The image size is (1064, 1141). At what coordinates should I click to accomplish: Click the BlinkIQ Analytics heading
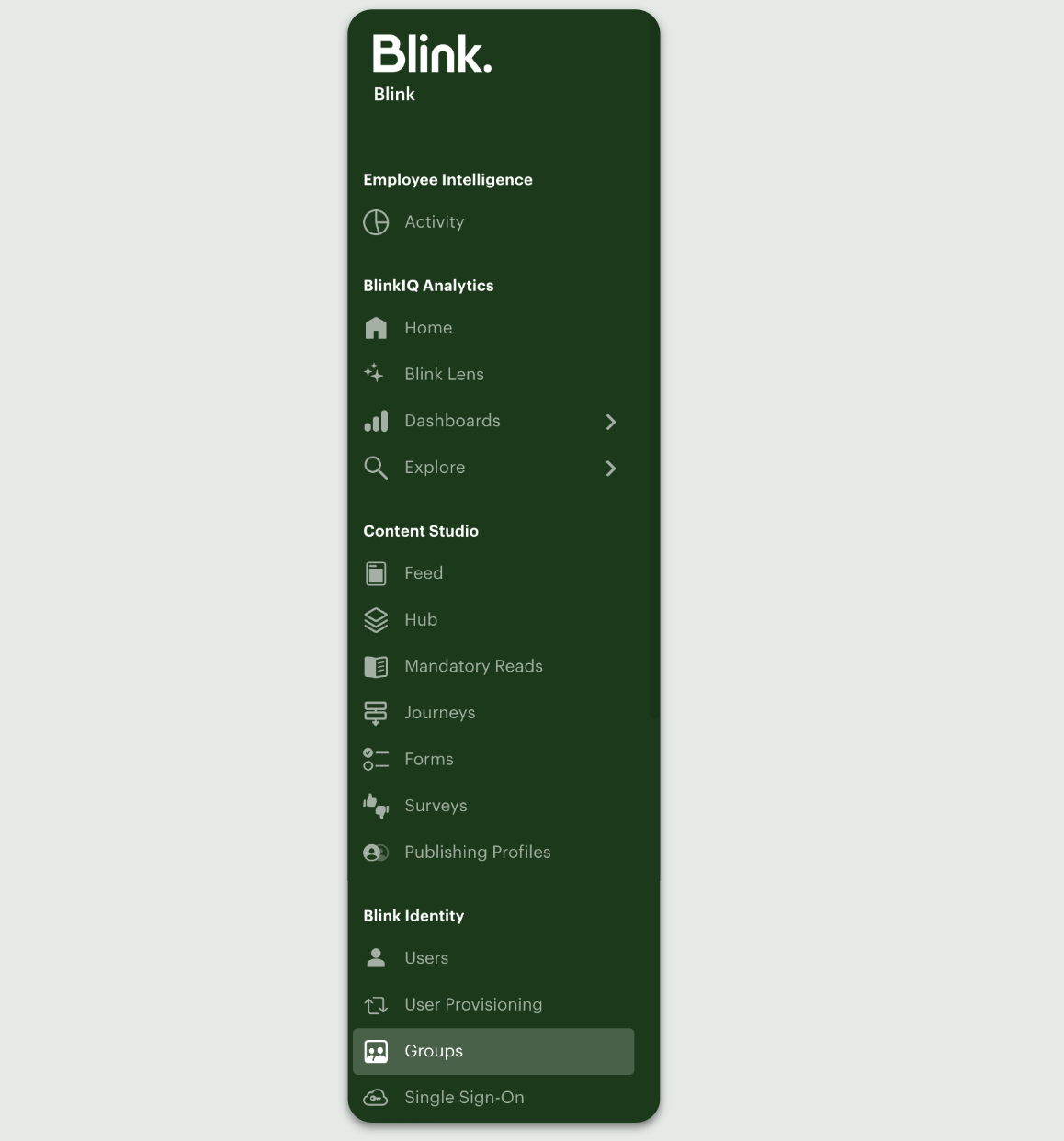[x=428, y=286]
